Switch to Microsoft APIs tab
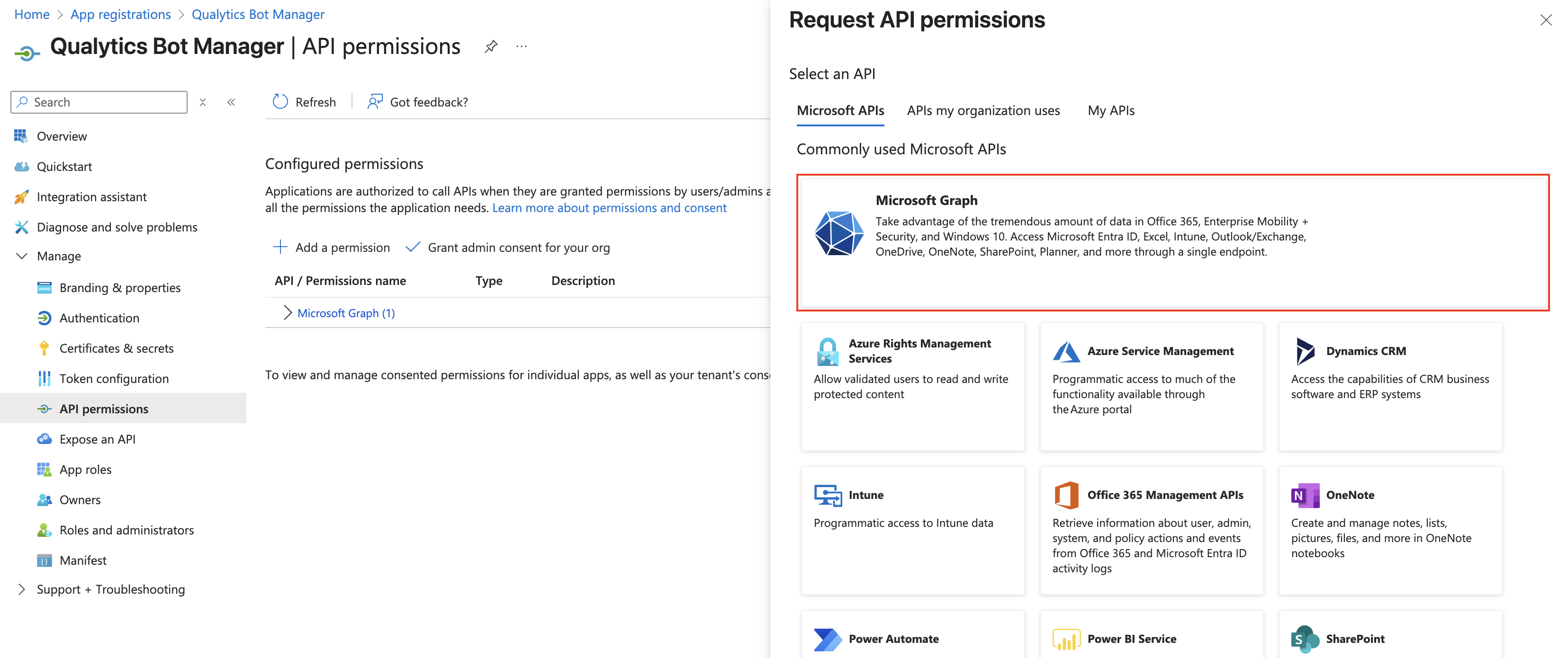Image resolution: width=1568 pixels, height=658 pixels. click(x=840, y=111)
